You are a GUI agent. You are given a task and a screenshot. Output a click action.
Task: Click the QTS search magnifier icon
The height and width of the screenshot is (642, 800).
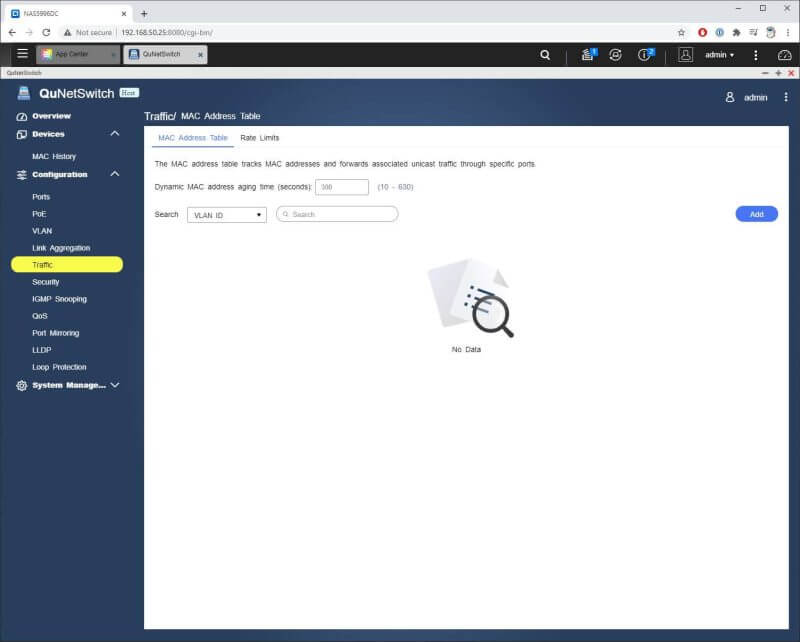(545, 55)
